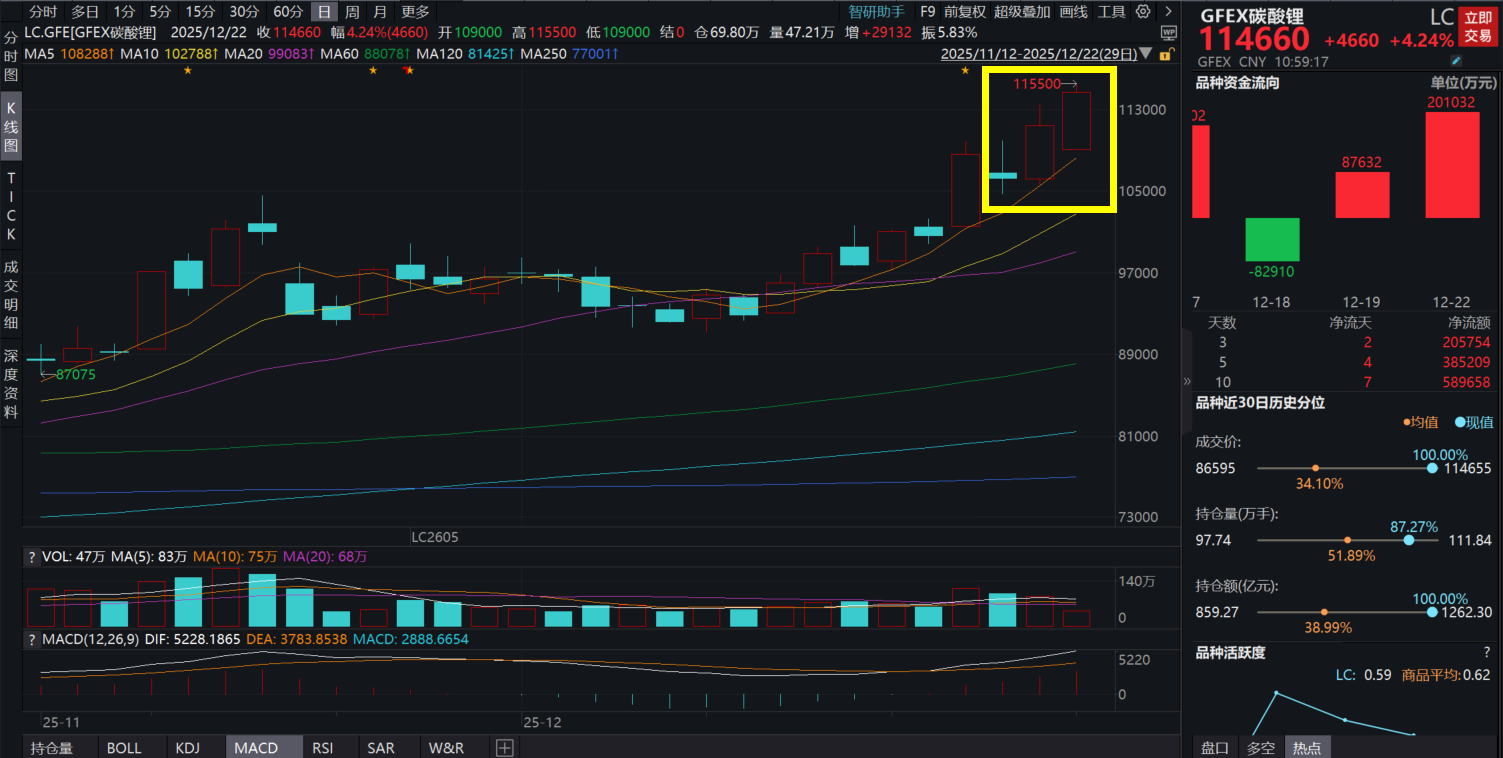The height and width of the screenshot is (758, 1503).
Task: Click the MA5 108288 indicator label
Action: pos(69,53)
